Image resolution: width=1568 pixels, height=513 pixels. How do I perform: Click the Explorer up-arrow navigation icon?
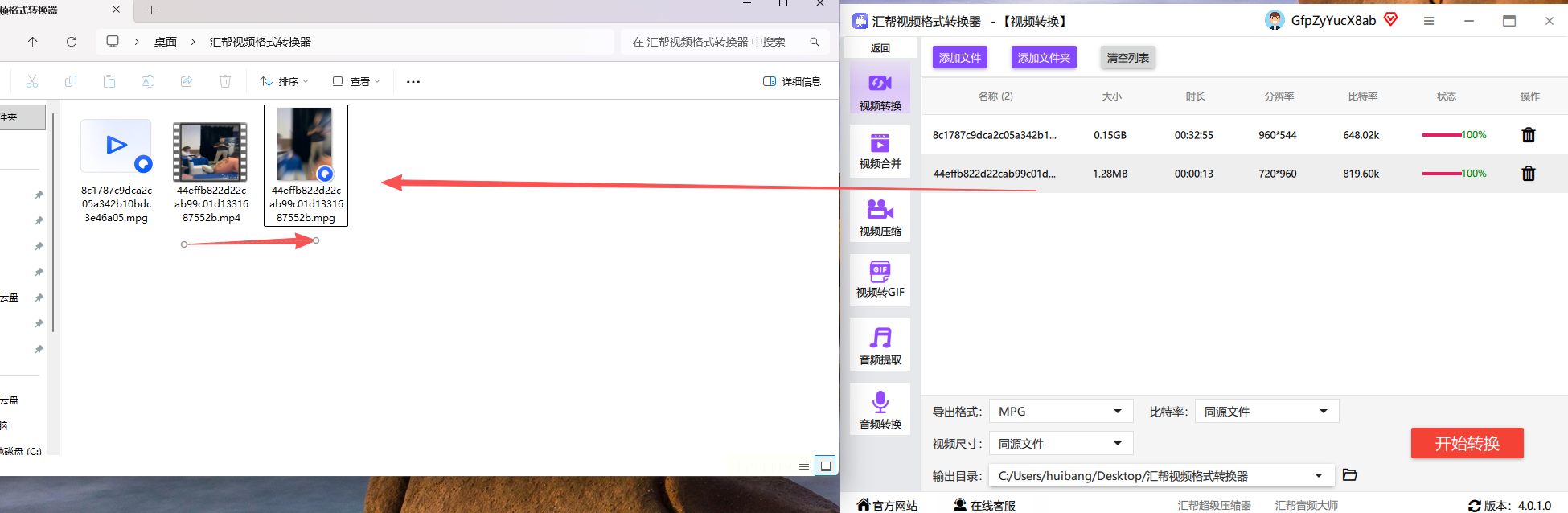[x=33, y=42]
